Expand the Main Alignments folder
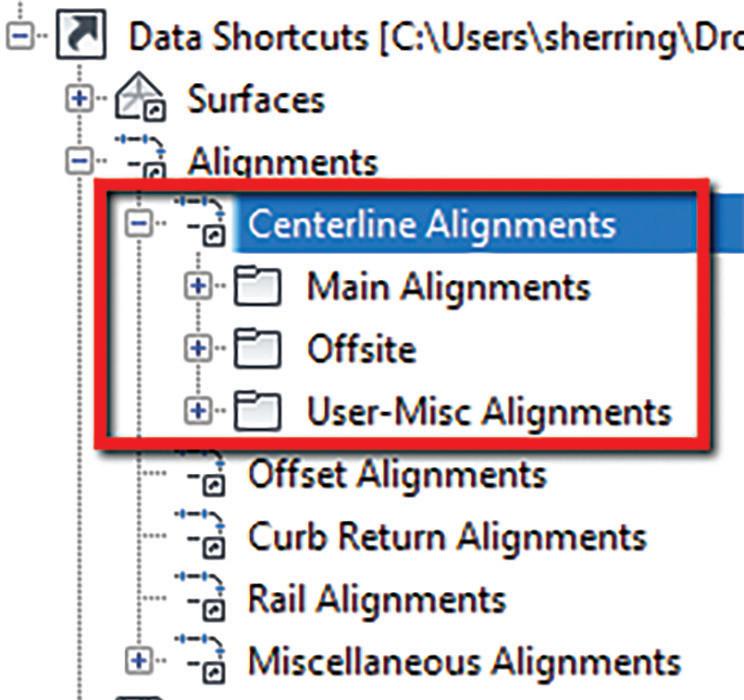 point(198,286)
